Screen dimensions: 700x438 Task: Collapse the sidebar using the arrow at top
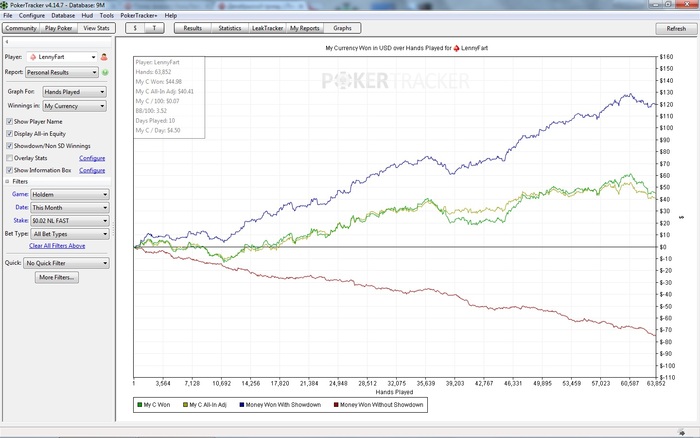pos(7,42)
